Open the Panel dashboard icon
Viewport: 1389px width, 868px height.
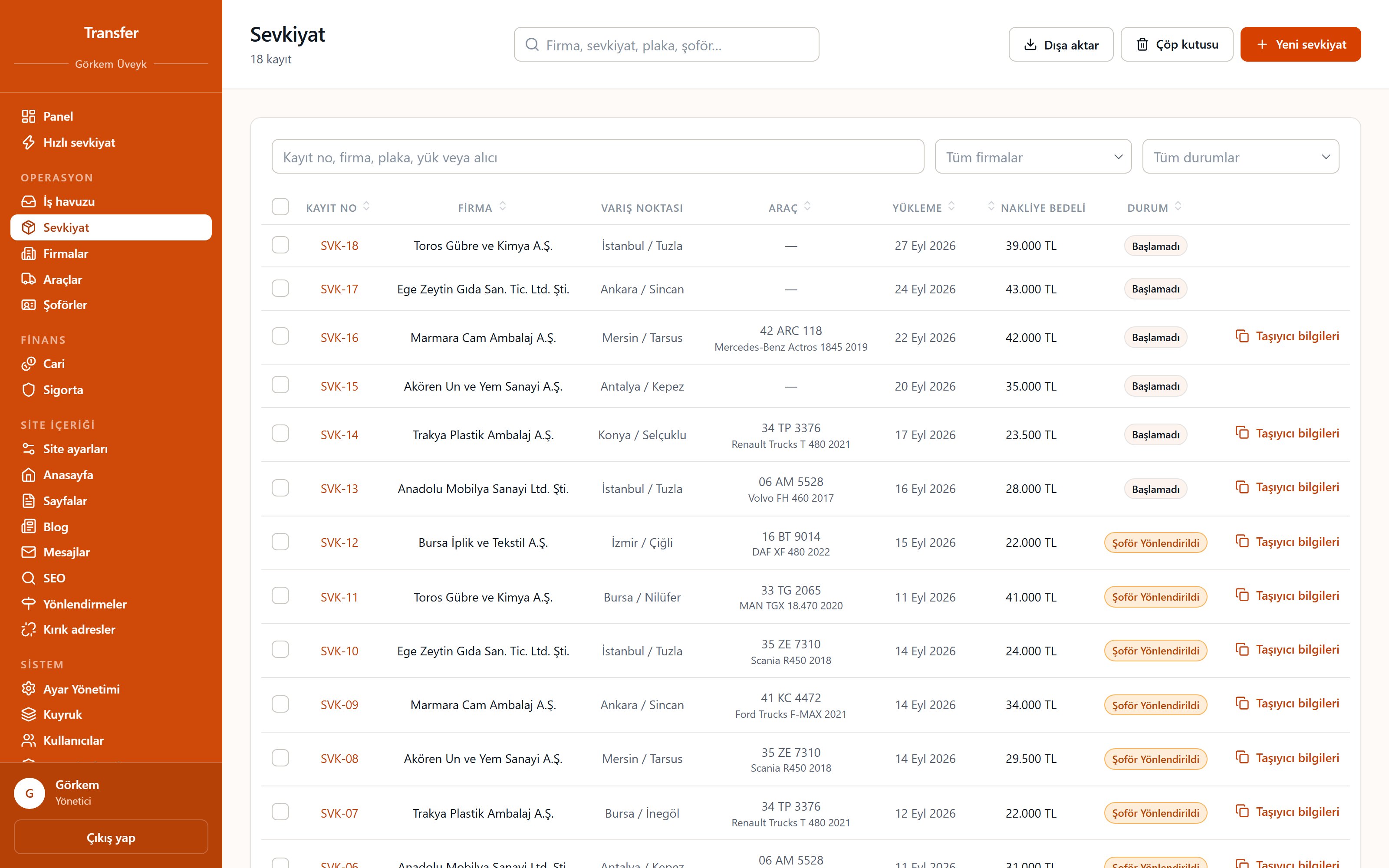point(28,117)
